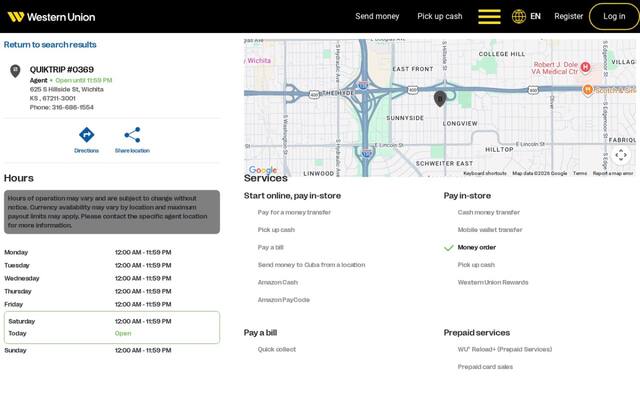Click the Log in button
This screenshot has height=400, width=640.
coord(614,16)
